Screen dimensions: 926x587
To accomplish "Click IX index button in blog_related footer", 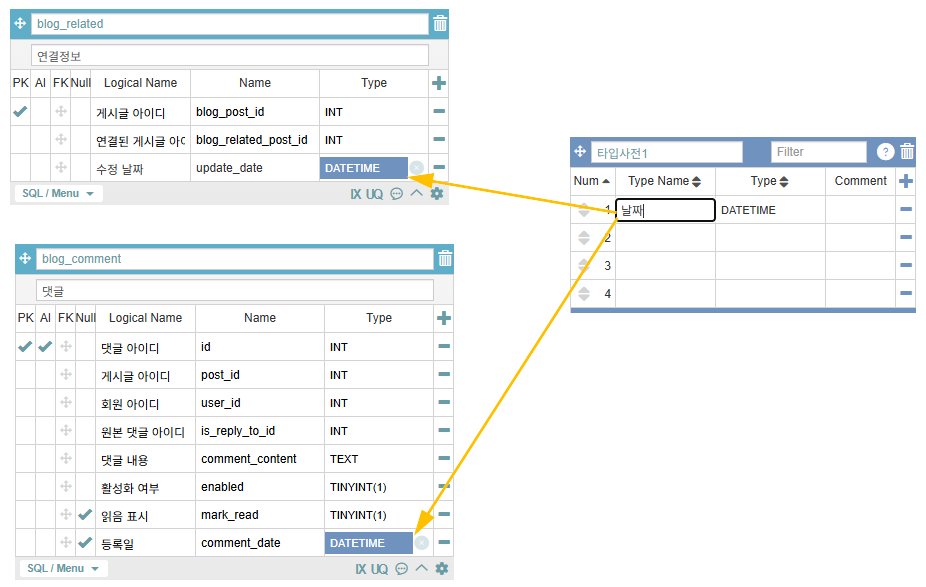I will (355, 194).
